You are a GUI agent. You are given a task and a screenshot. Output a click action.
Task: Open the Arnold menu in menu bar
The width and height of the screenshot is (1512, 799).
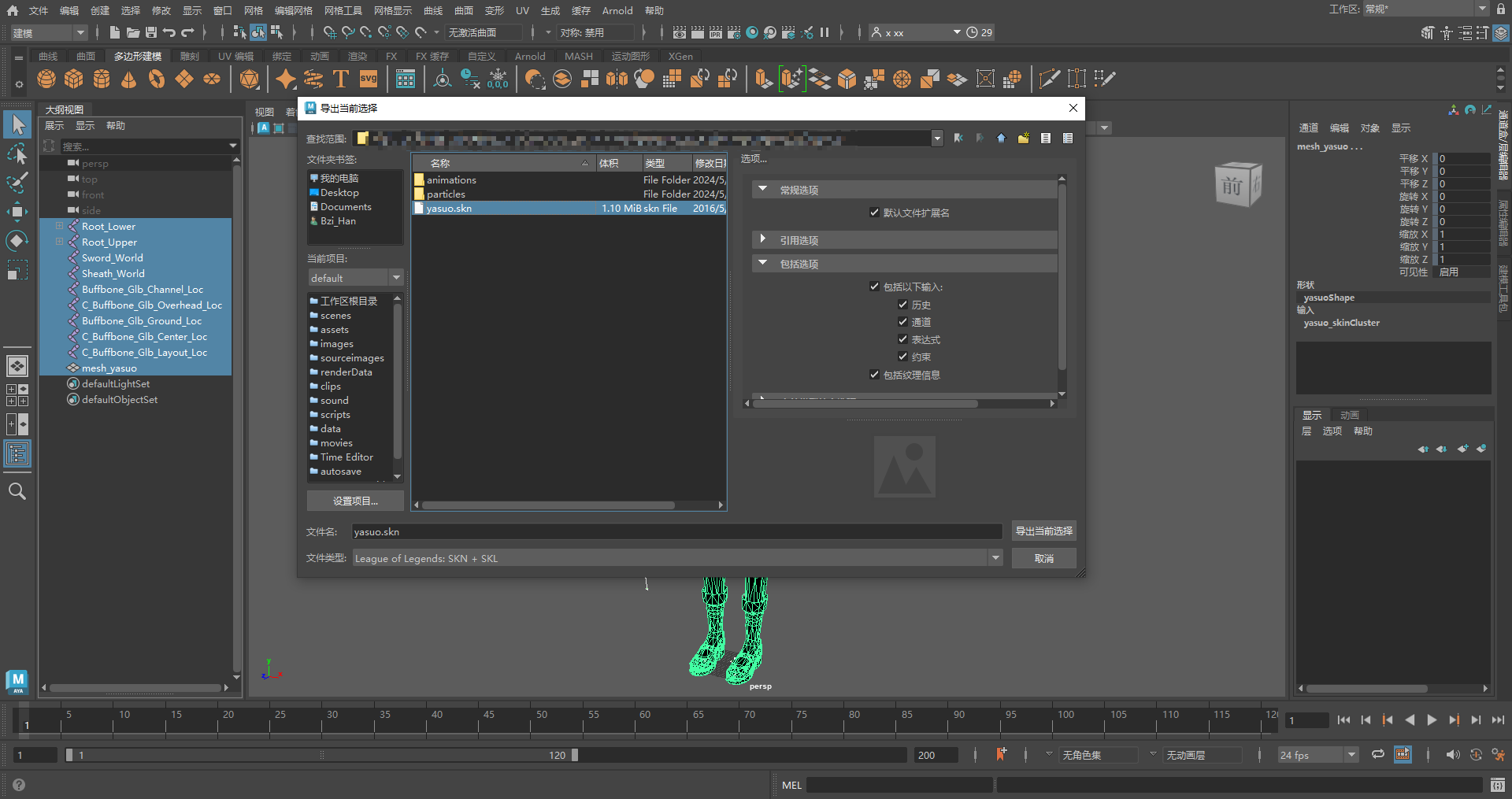(x=617, y=10)
